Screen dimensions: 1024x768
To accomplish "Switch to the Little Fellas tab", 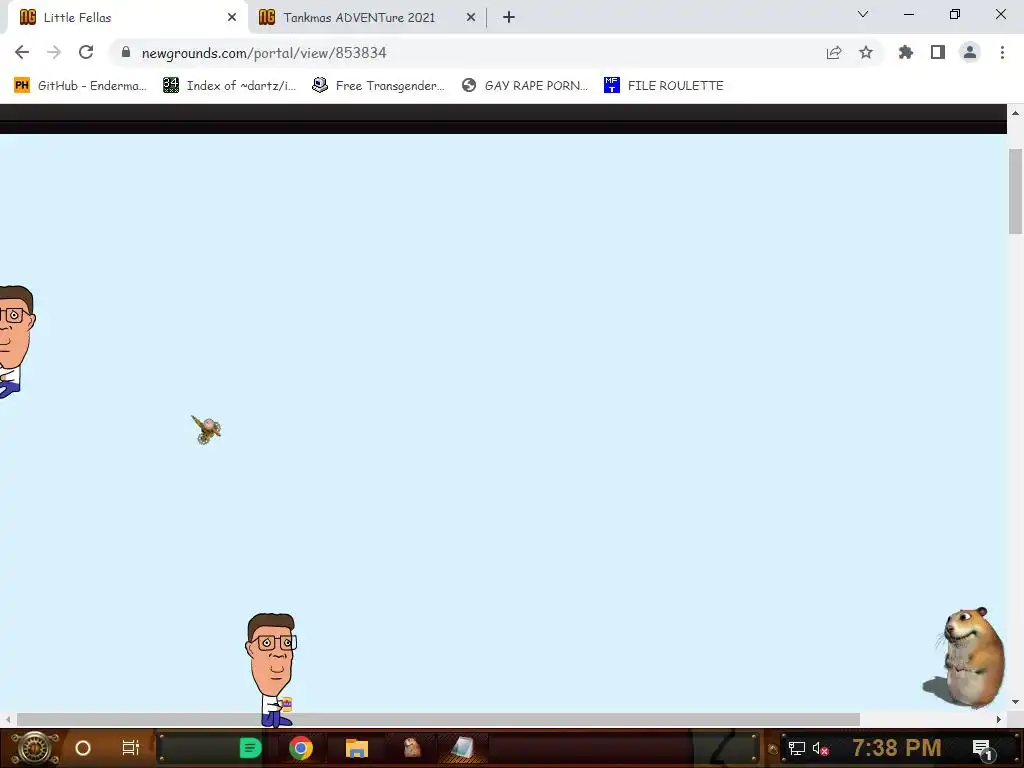I will tap(124, 18).
